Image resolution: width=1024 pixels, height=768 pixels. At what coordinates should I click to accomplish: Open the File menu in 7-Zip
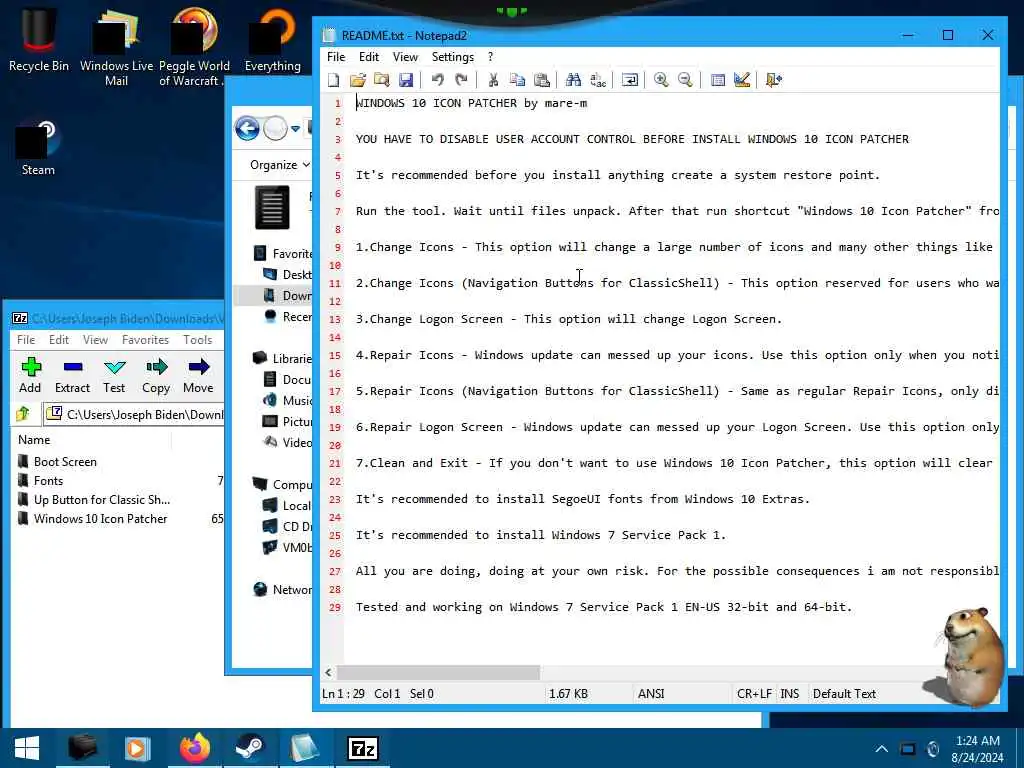[x=26, y=340]
